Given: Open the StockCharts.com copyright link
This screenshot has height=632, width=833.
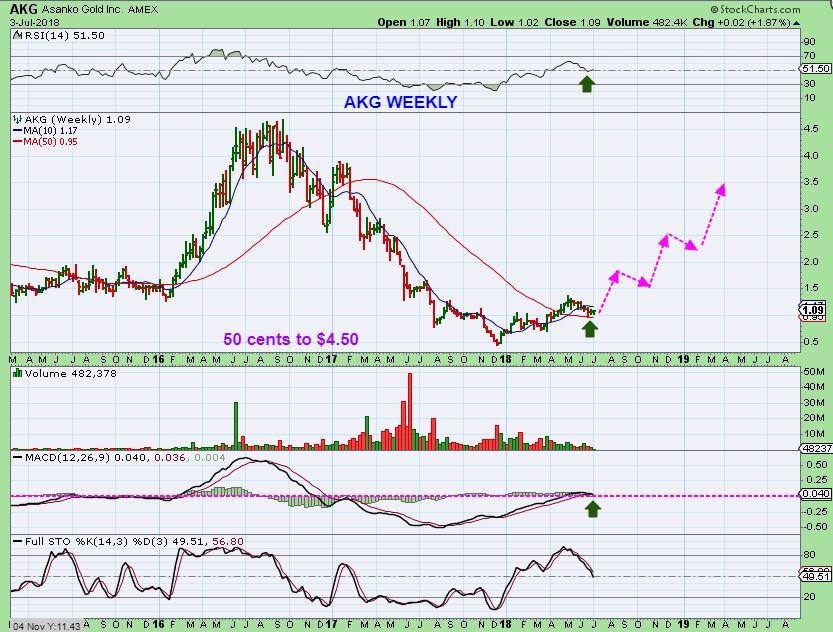Looking at the screenshot, I should pyautogui.click(x=755, y=10).
